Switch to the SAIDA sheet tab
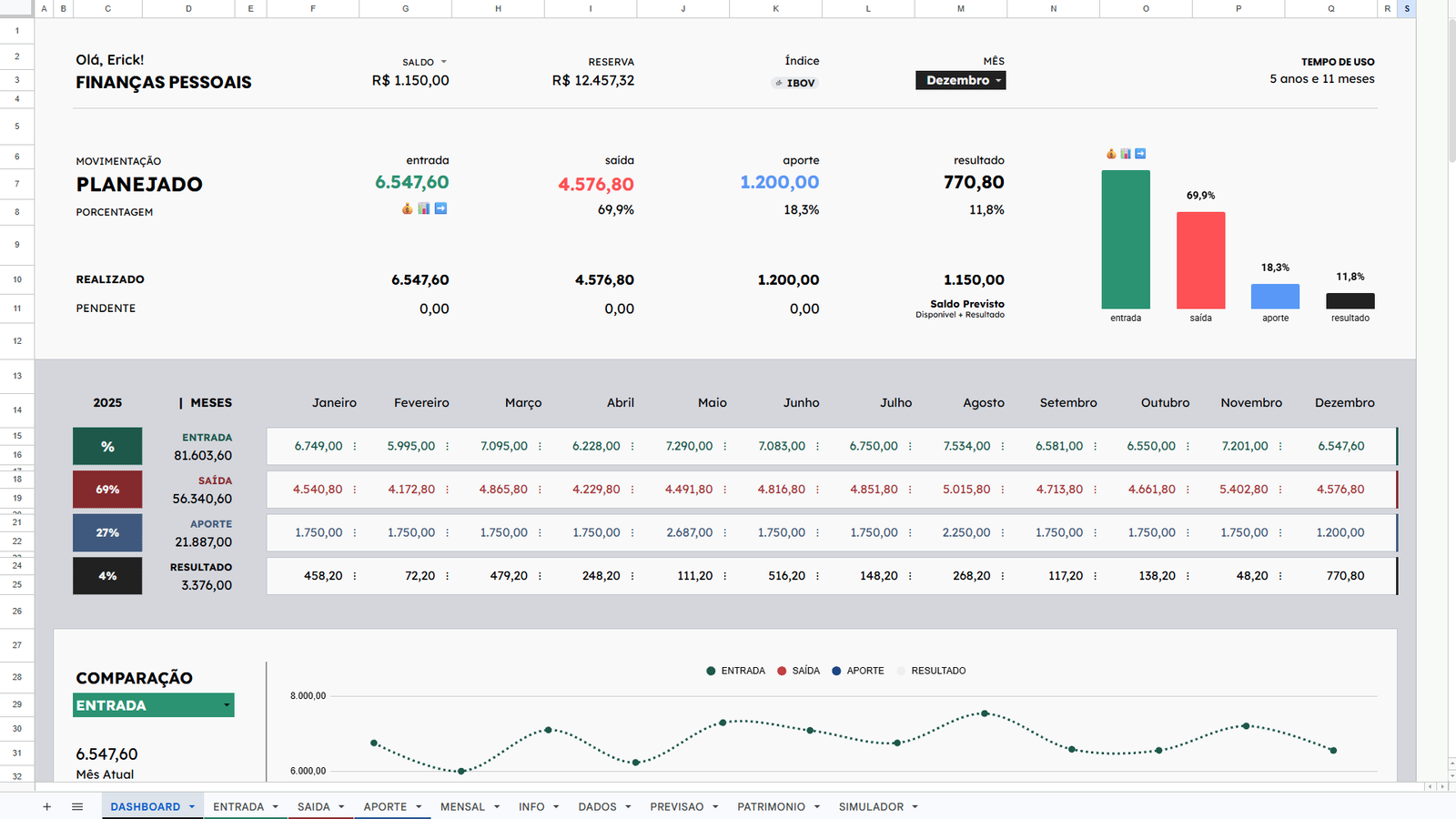 pyautogui.click(x=314, y=807)
